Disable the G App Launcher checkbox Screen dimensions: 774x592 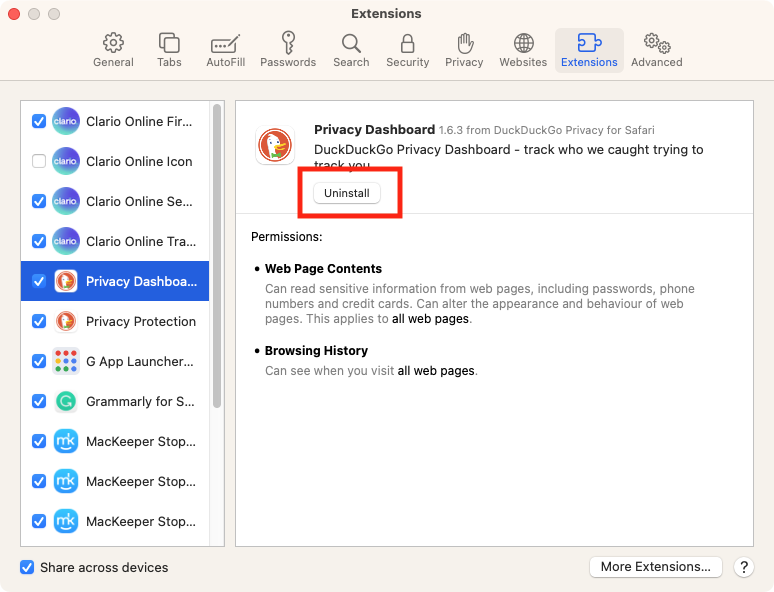click(39, 361)
